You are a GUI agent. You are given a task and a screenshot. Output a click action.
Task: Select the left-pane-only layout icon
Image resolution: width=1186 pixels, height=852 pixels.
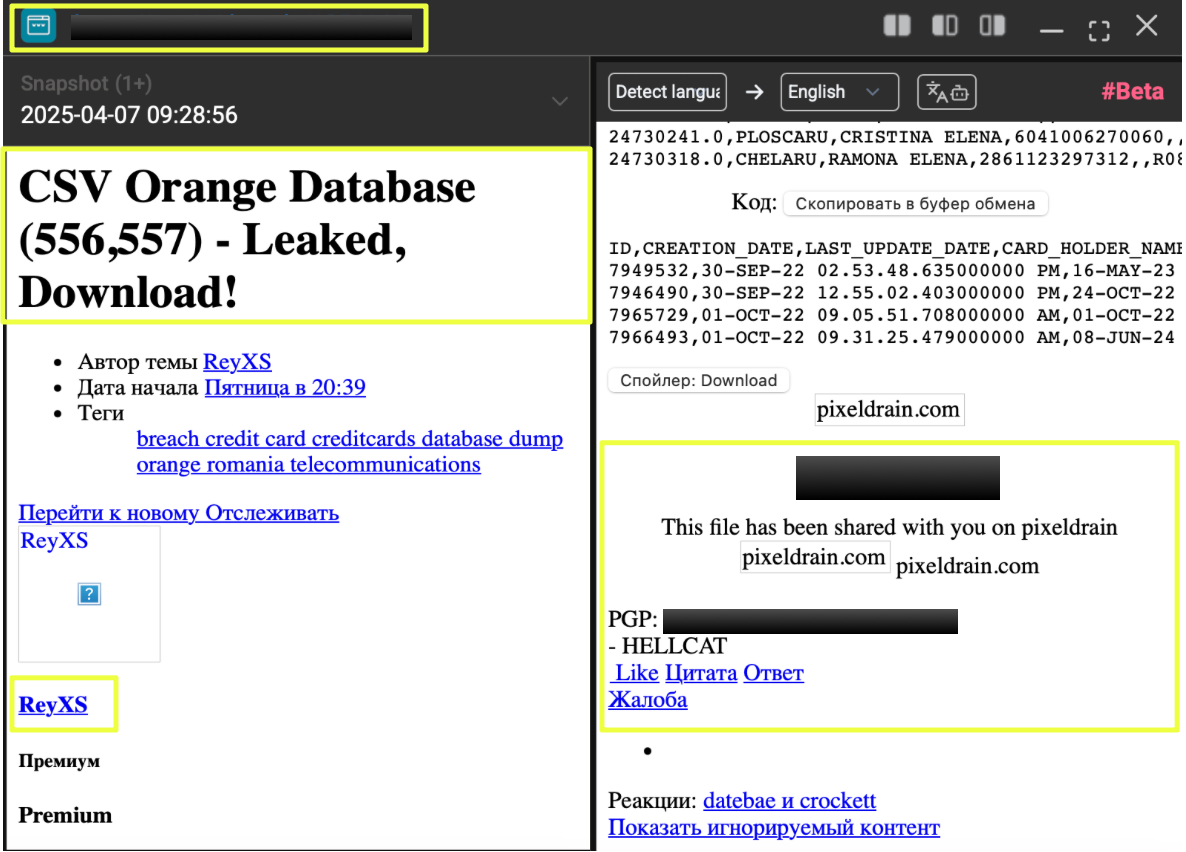pos(944,26)
